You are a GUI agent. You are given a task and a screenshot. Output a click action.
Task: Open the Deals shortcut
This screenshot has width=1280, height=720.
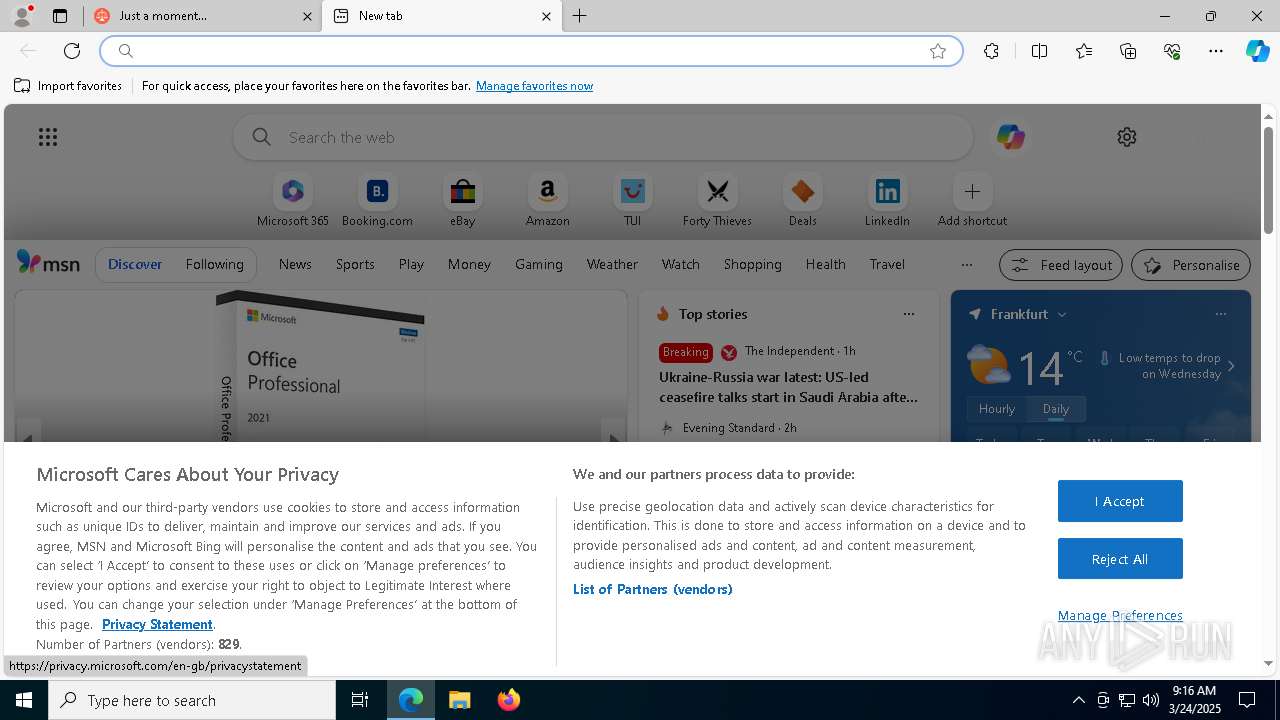click(x=802, y=201)
